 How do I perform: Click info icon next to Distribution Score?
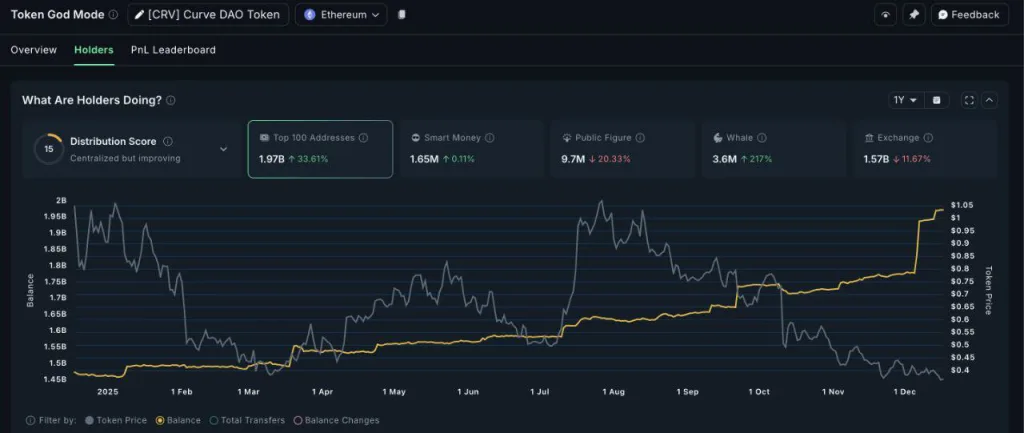click(x=167, y=142)
